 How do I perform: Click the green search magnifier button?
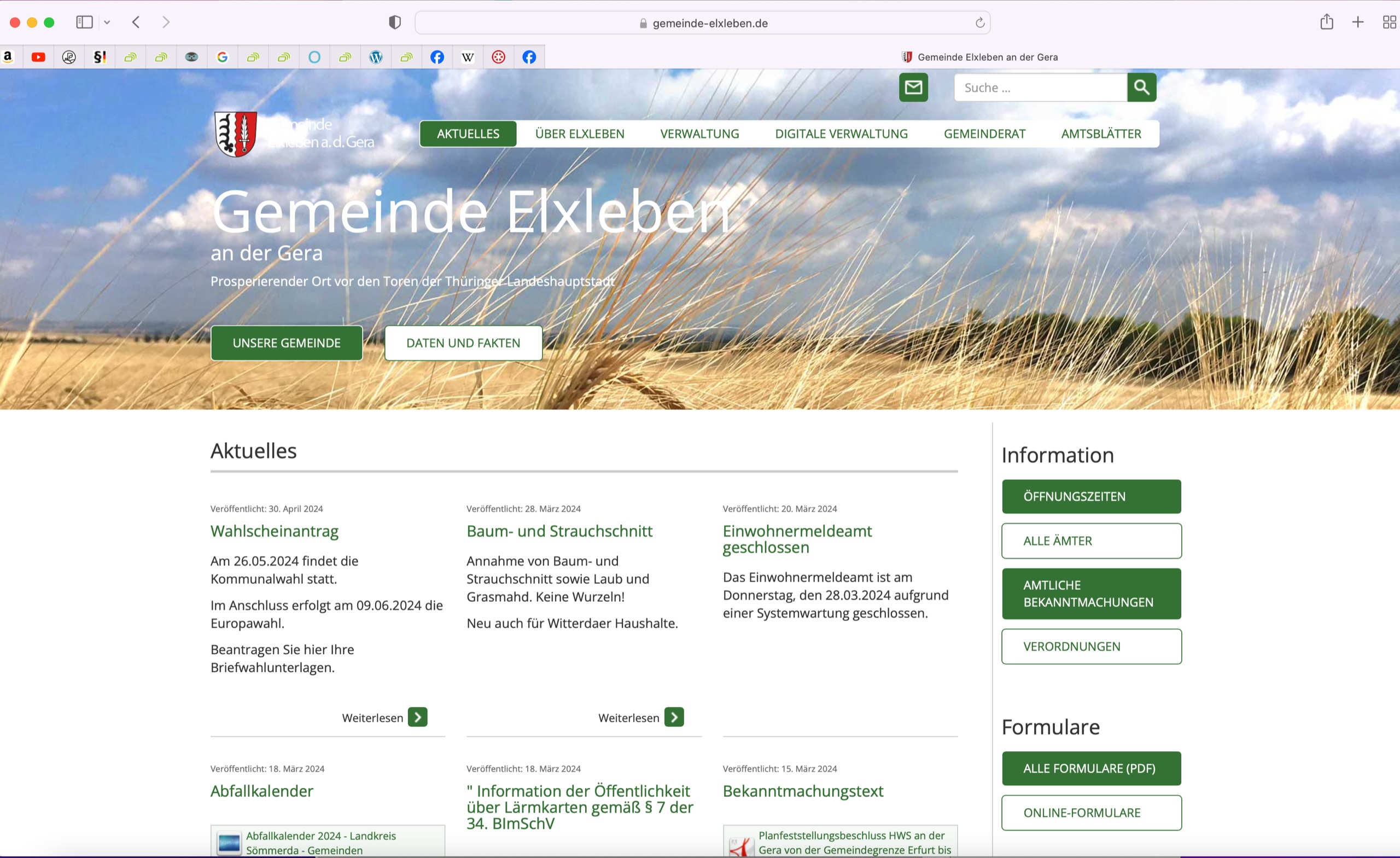coord(1141,88)
